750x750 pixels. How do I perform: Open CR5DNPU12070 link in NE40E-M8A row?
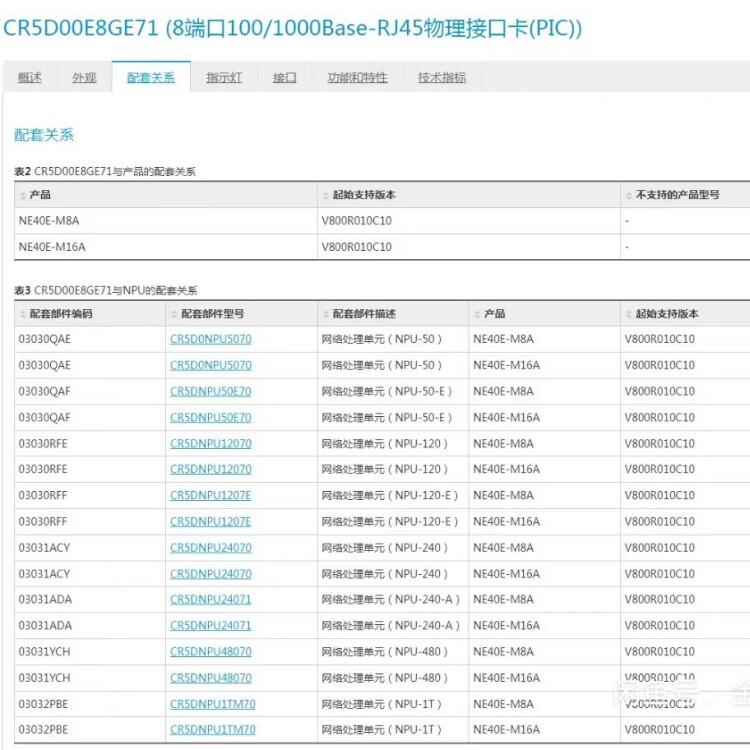coord(210,443)
